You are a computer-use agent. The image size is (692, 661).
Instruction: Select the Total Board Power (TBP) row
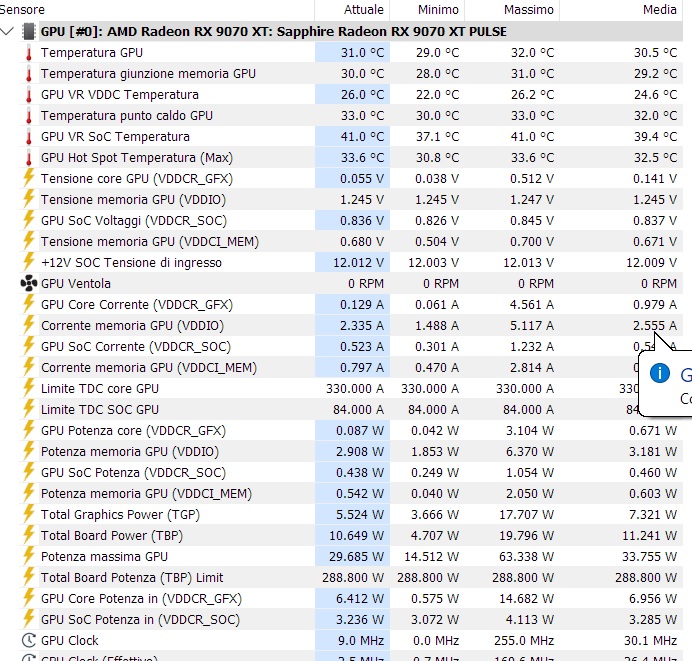[x=351, y=535]
